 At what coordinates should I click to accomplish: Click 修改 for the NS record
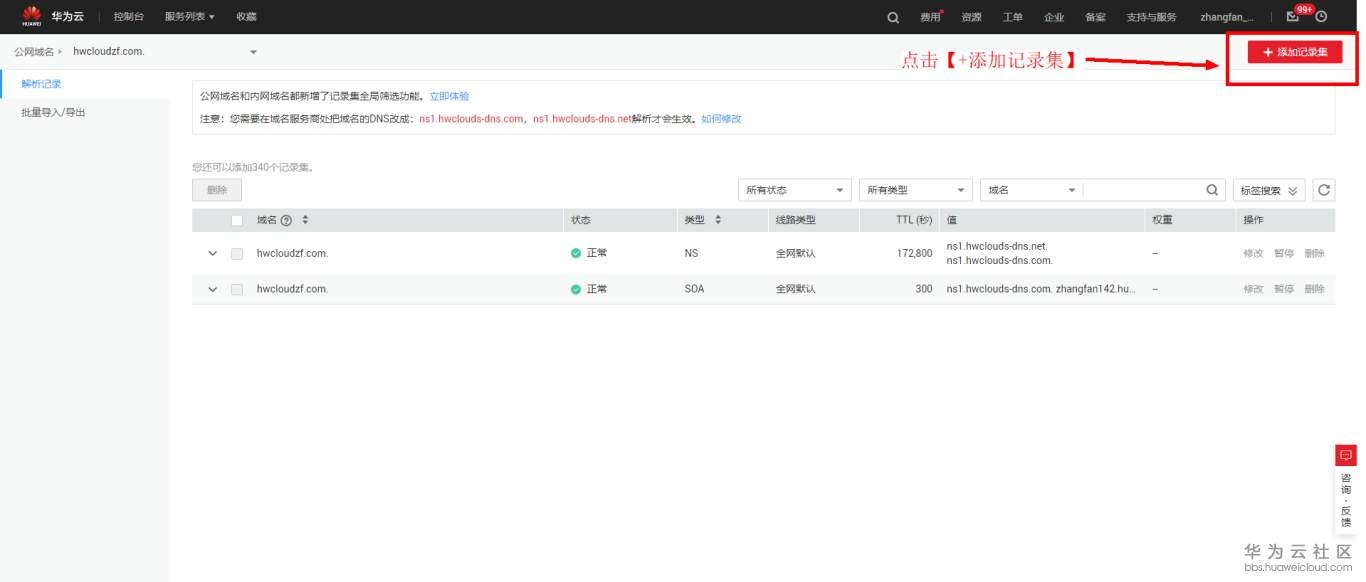[x=1253, y=254]
